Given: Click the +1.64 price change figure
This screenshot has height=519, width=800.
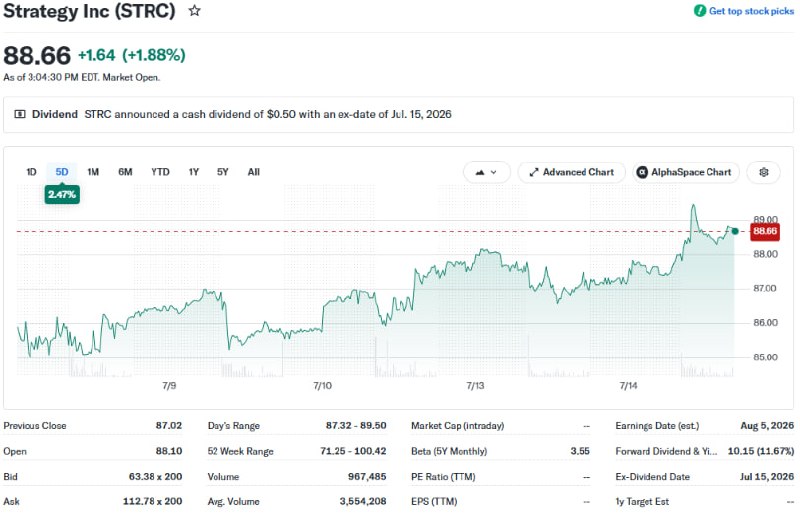Looking at the screenshot, I should pos(96,55).
